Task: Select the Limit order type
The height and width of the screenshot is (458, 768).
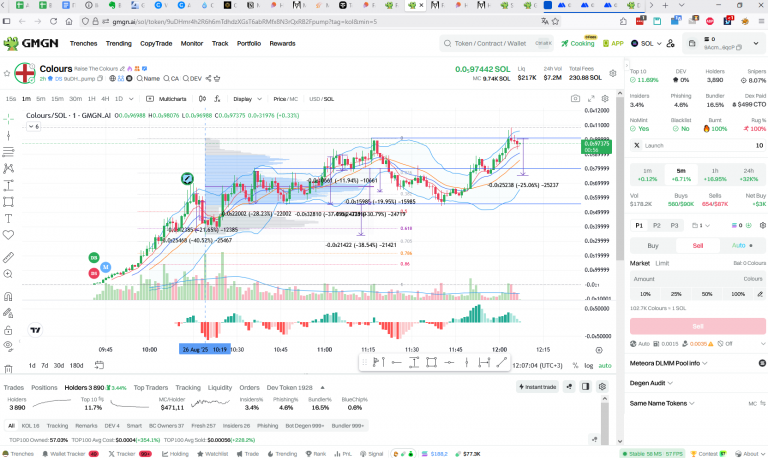Action: [x=662, y=263]
